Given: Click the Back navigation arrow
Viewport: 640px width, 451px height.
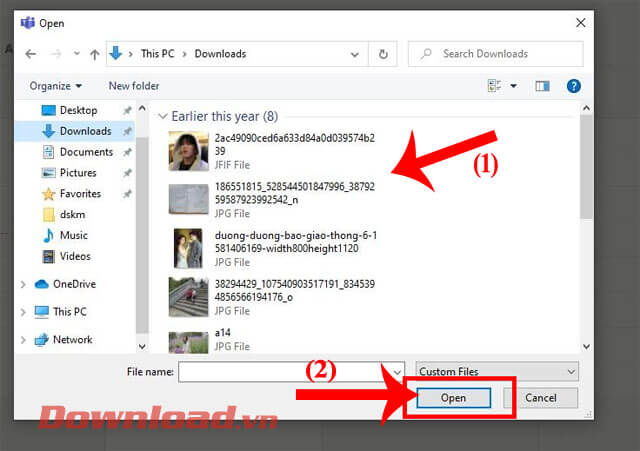Looking at the screenshot, I should click(x=31, y=54).
